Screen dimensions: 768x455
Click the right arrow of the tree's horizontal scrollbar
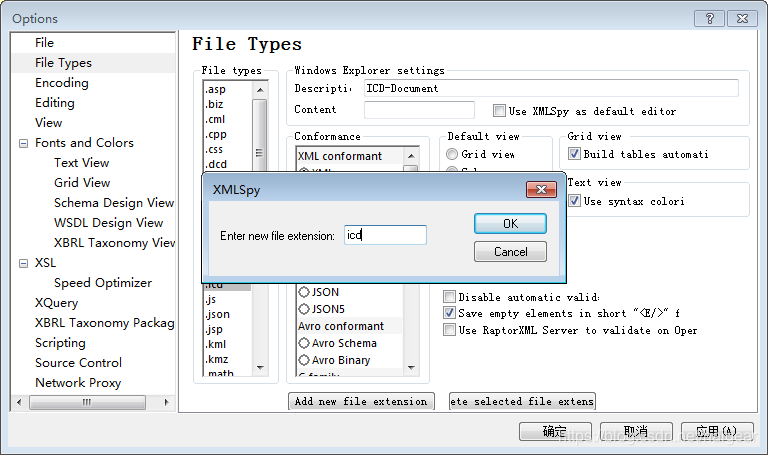coord(166,403)
